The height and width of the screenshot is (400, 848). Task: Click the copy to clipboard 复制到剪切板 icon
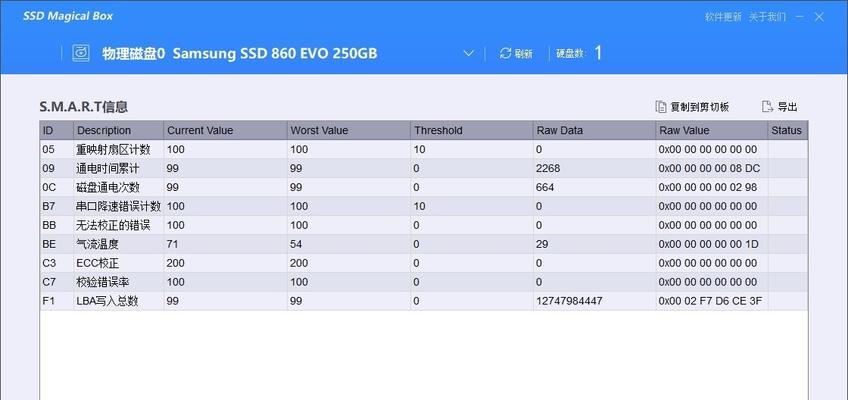point(660,106)
